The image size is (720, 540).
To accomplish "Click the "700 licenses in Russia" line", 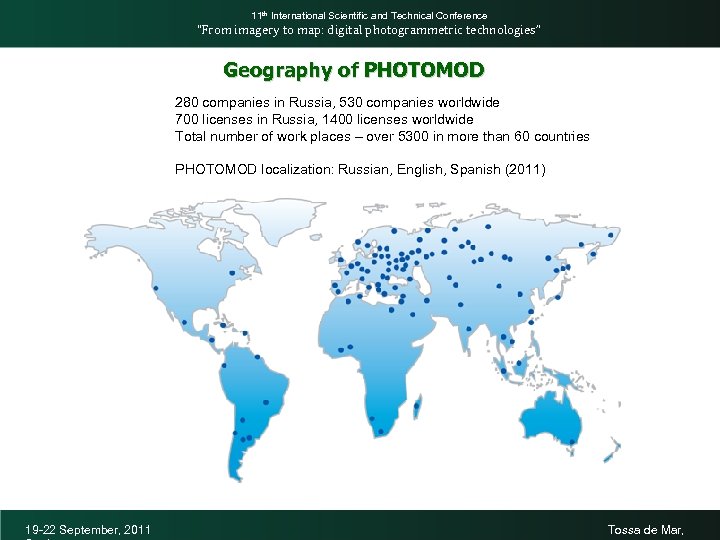I will tap(324, 119).
